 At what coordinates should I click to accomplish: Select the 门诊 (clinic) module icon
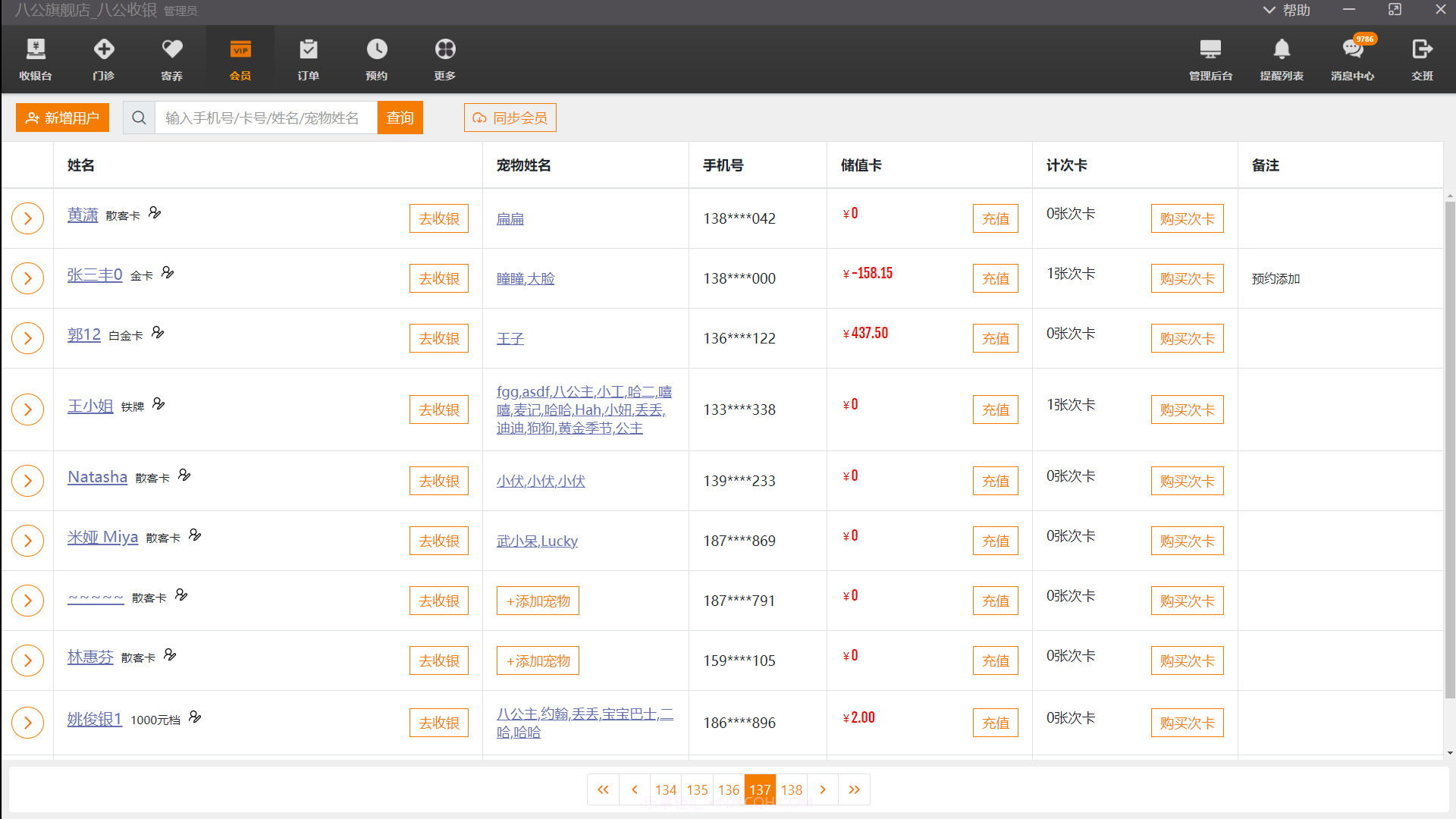click(103, 59)
